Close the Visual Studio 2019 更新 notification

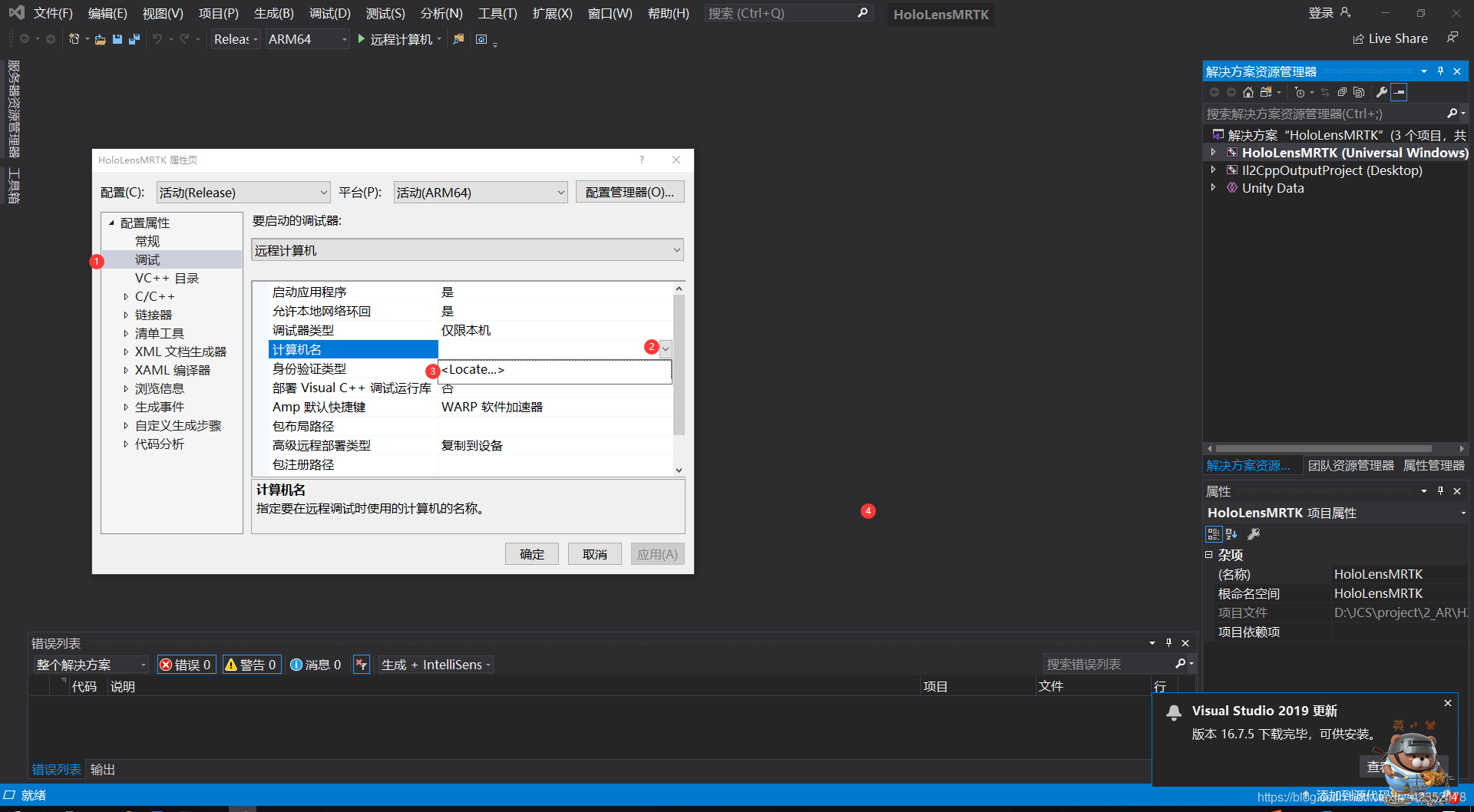tap(1448, 703)
